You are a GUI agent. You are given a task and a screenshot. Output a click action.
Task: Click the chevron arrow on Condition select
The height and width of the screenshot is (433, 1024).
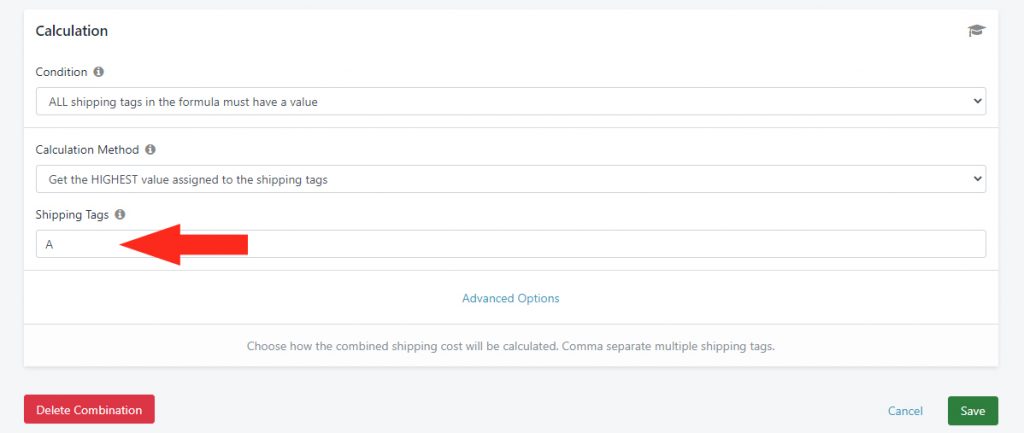pos(977,101)
